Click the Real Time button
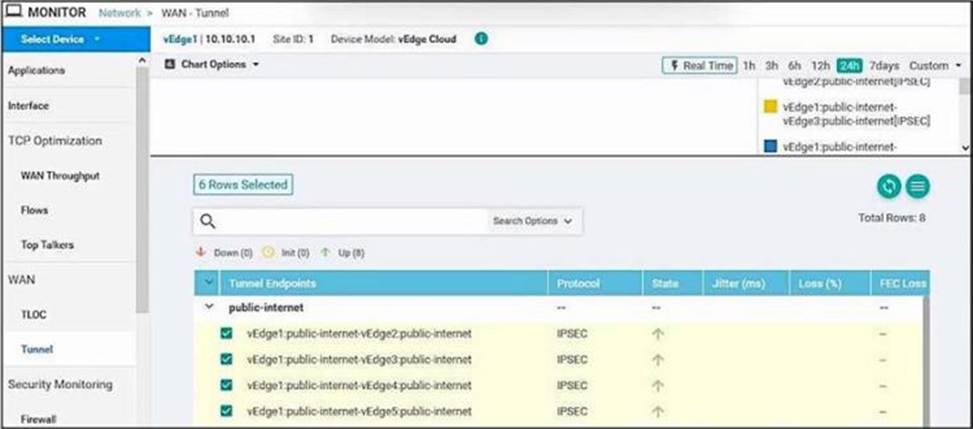The width and height of the screenshot is (973, 429). tap(699, 65)
